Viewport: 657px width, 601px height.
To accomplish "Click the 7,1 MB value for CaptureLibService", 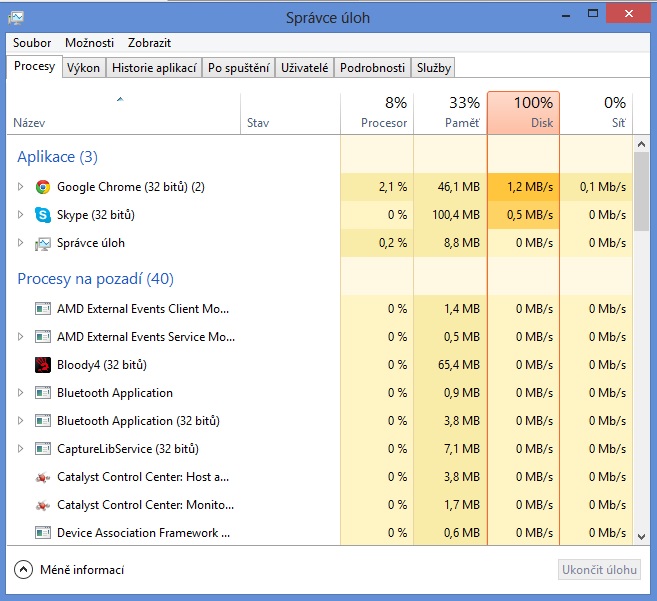I will click(462, 448).
